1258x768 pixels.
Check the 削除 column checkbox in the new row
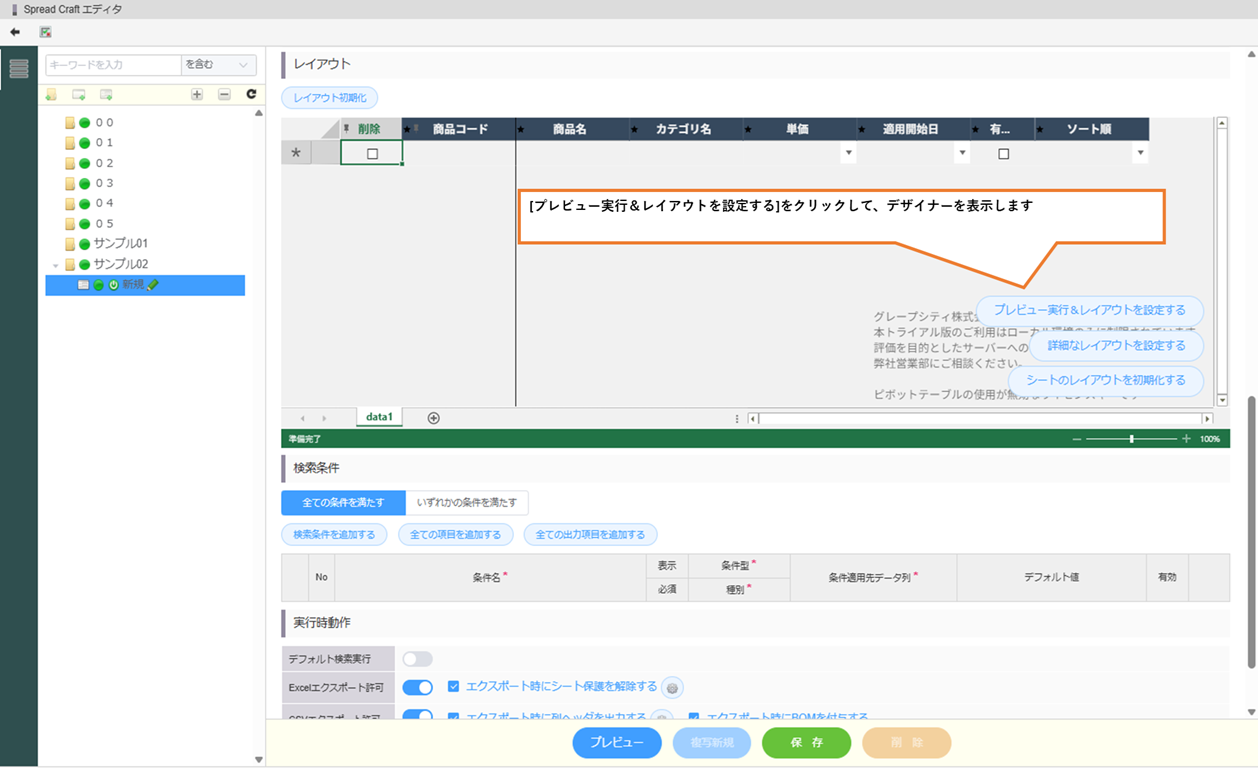point(372,154)
